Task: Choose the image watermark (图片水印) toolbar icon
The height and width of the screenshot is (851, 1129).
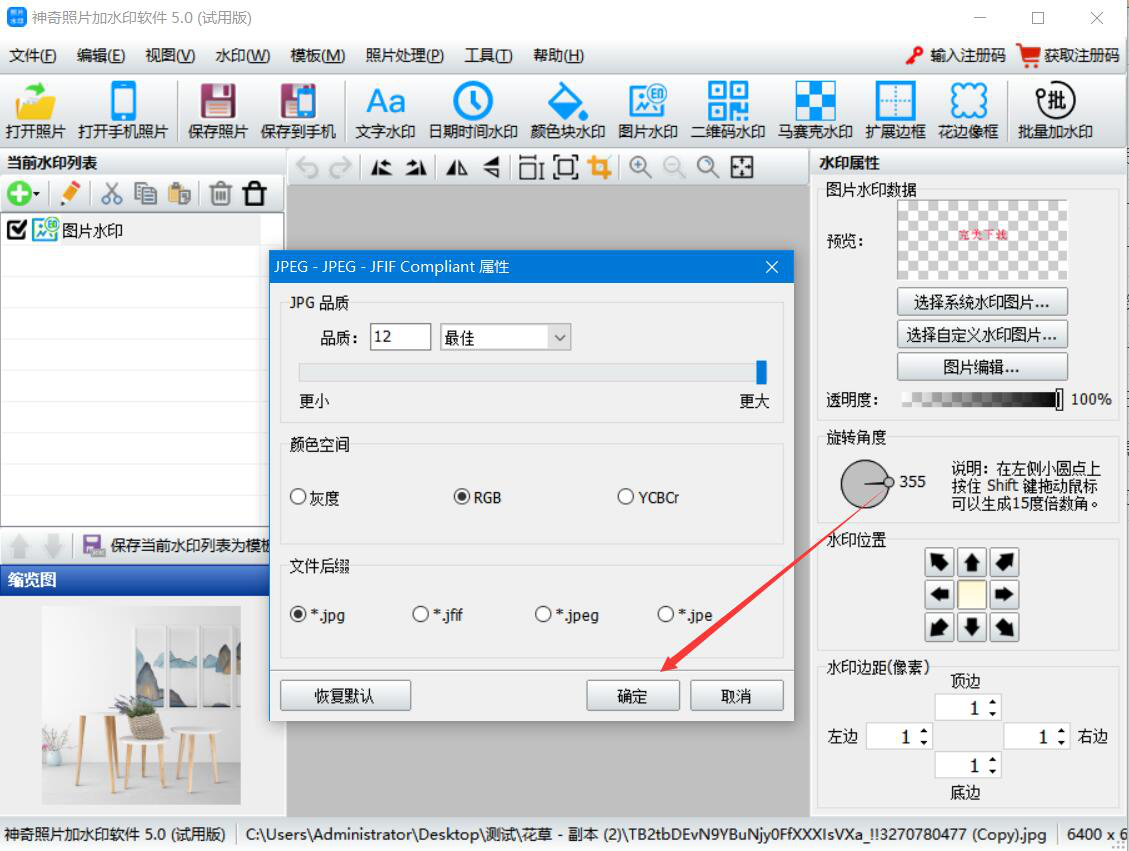Action: point(647,110)
